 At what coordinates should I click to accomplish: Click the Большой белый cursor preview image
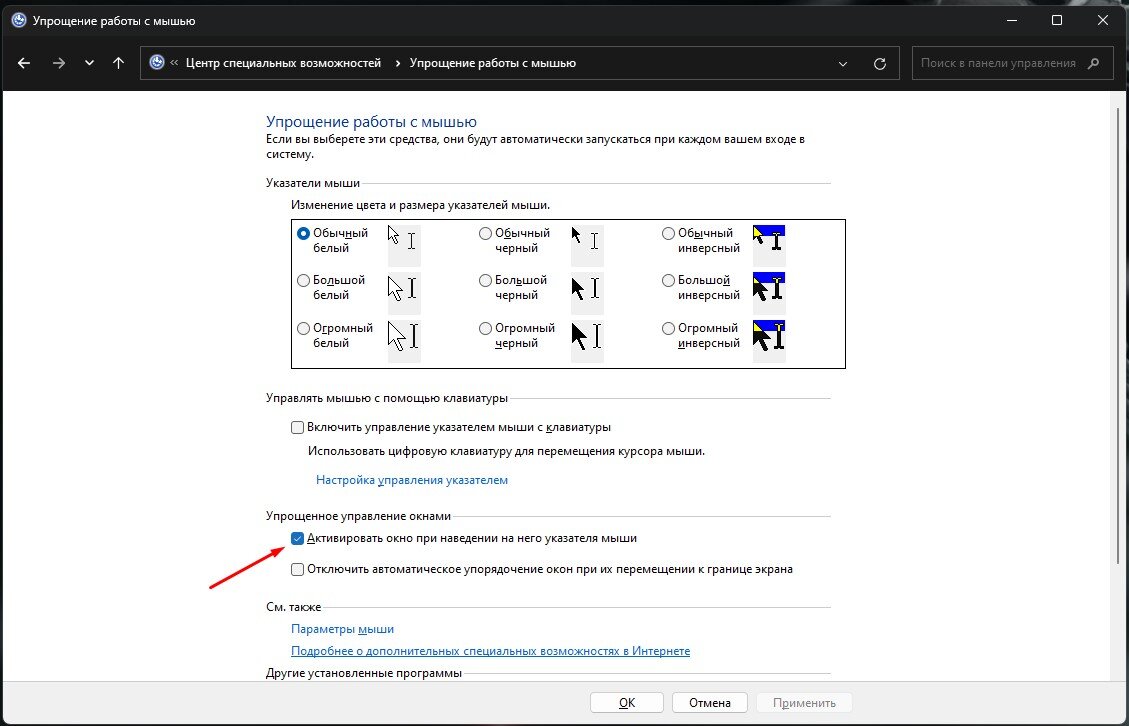point(404,292)
